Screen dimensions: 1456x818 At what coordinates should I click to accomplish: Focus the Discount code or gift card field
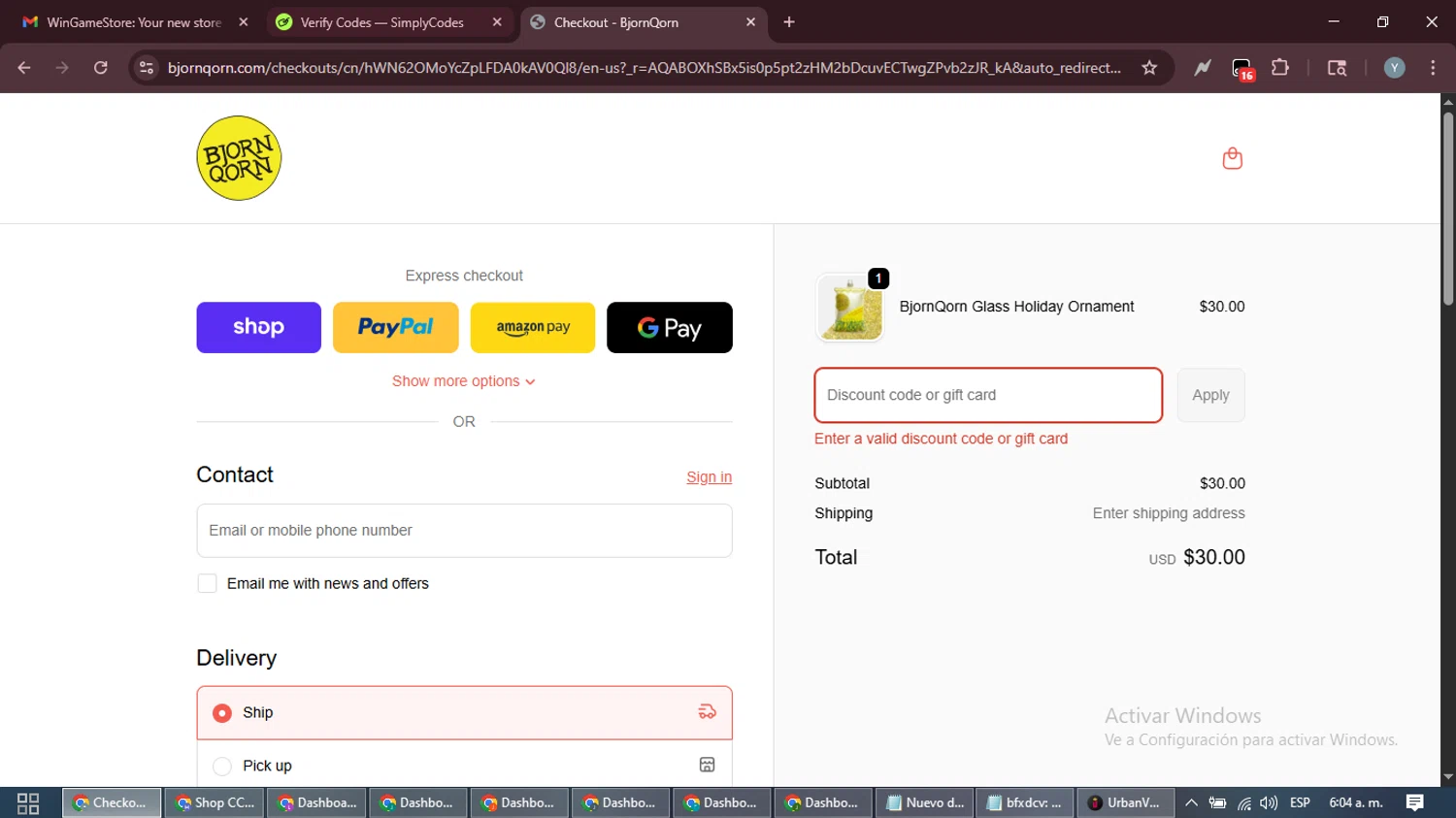coord(988,395)
